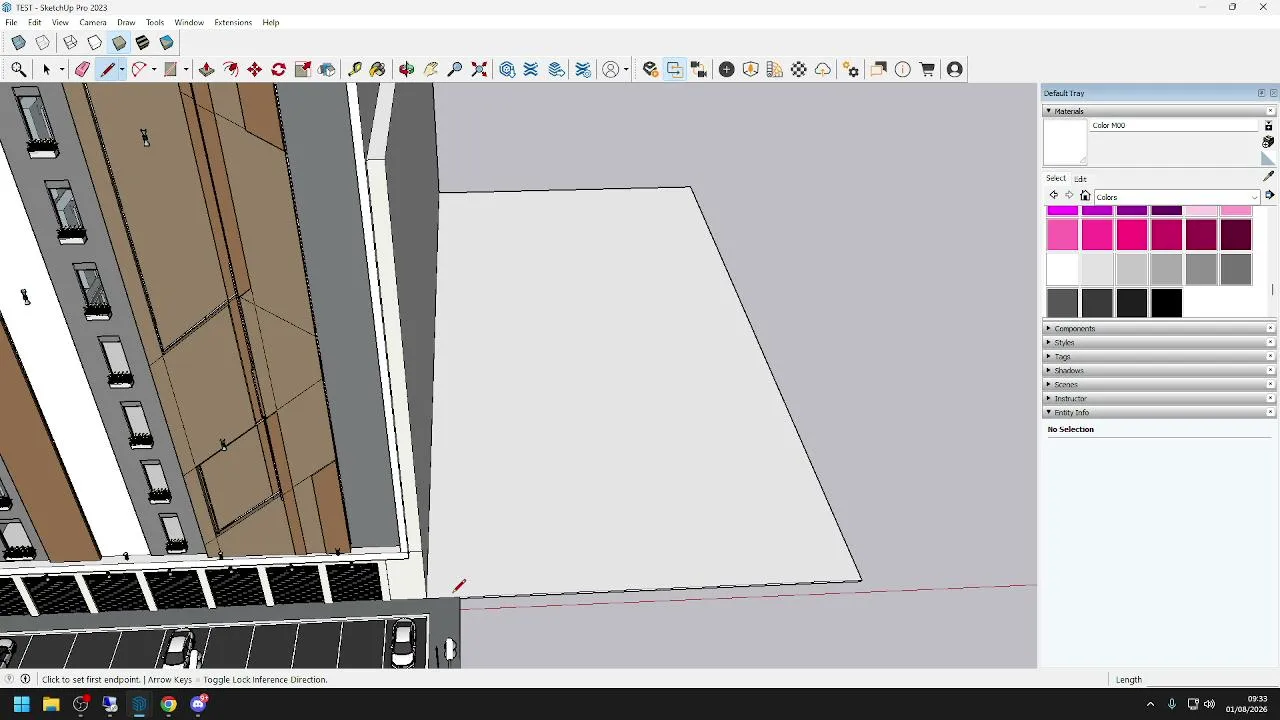
Task: Click the Create Material icon
Action: point(1268,142)
